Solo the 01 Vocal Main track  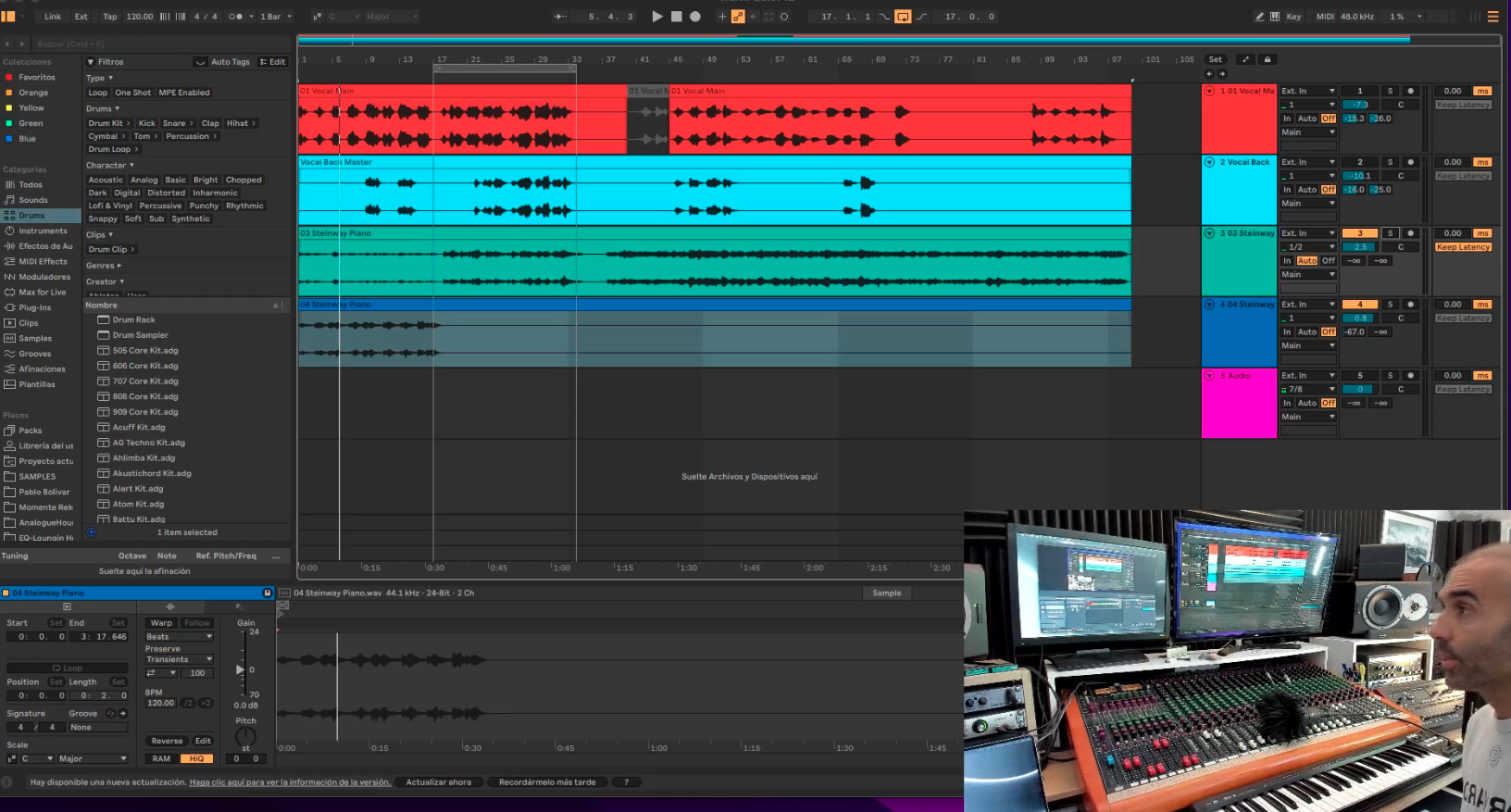tap(1390, 91)
